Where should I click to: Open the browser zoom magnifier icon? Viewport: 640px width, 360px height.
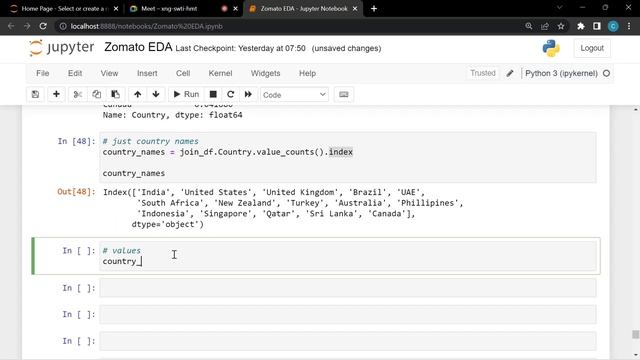[529, 26]
